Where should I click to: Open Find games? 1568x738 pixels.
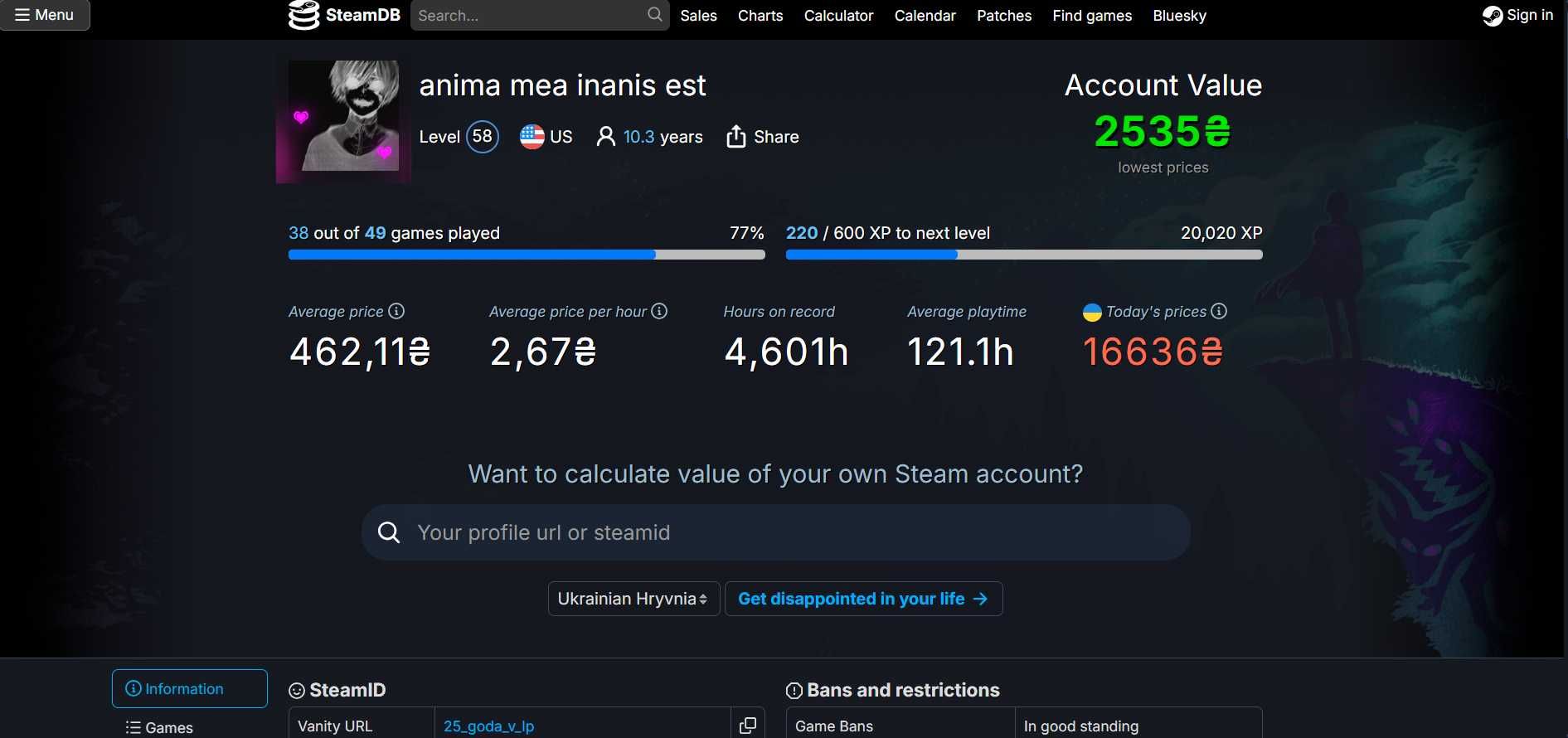(x=1092, y=16)
